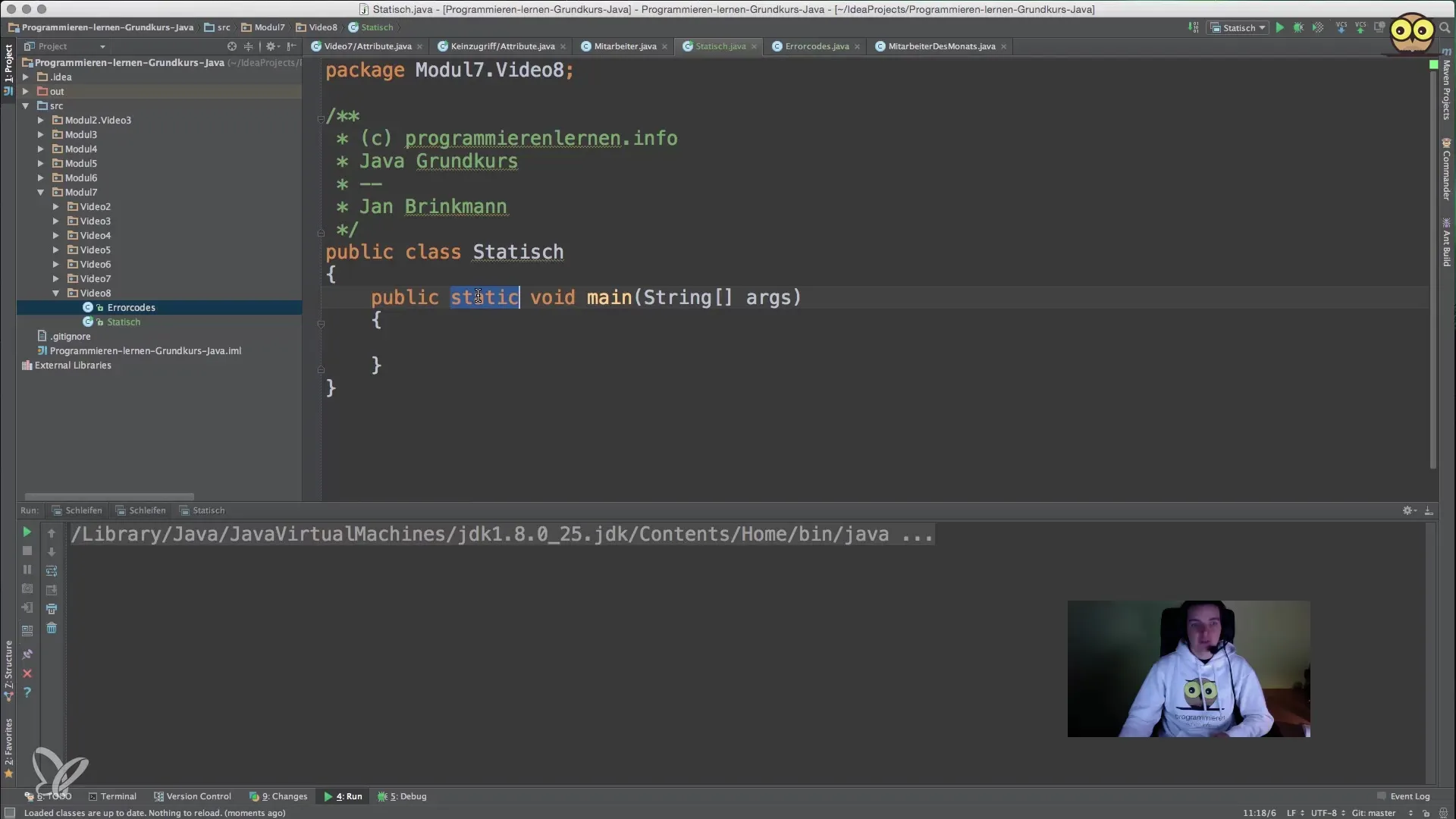Click the green Debug bug icon
The width and height of the screenshot is (1456, 819).
[x=1298, y=27]
